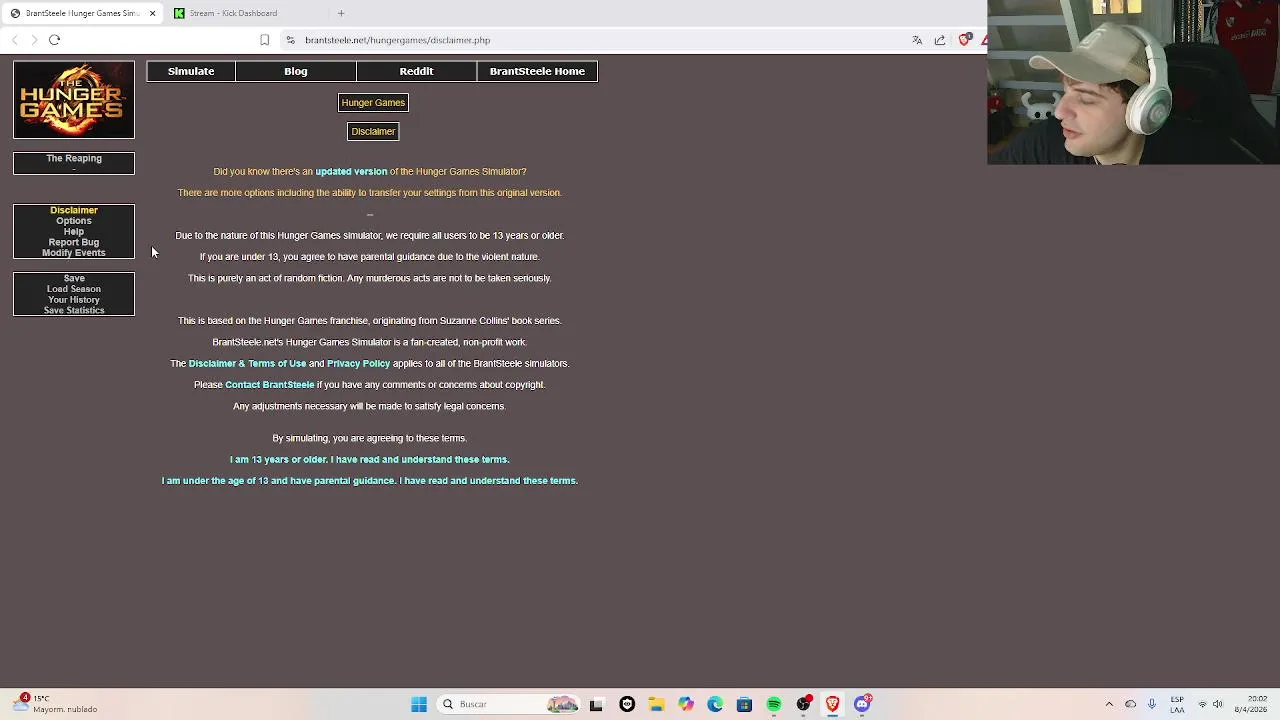Screen dimensions: 1280x720
Task: Open the weather widget on taskbar
Action: coord(55,704)
